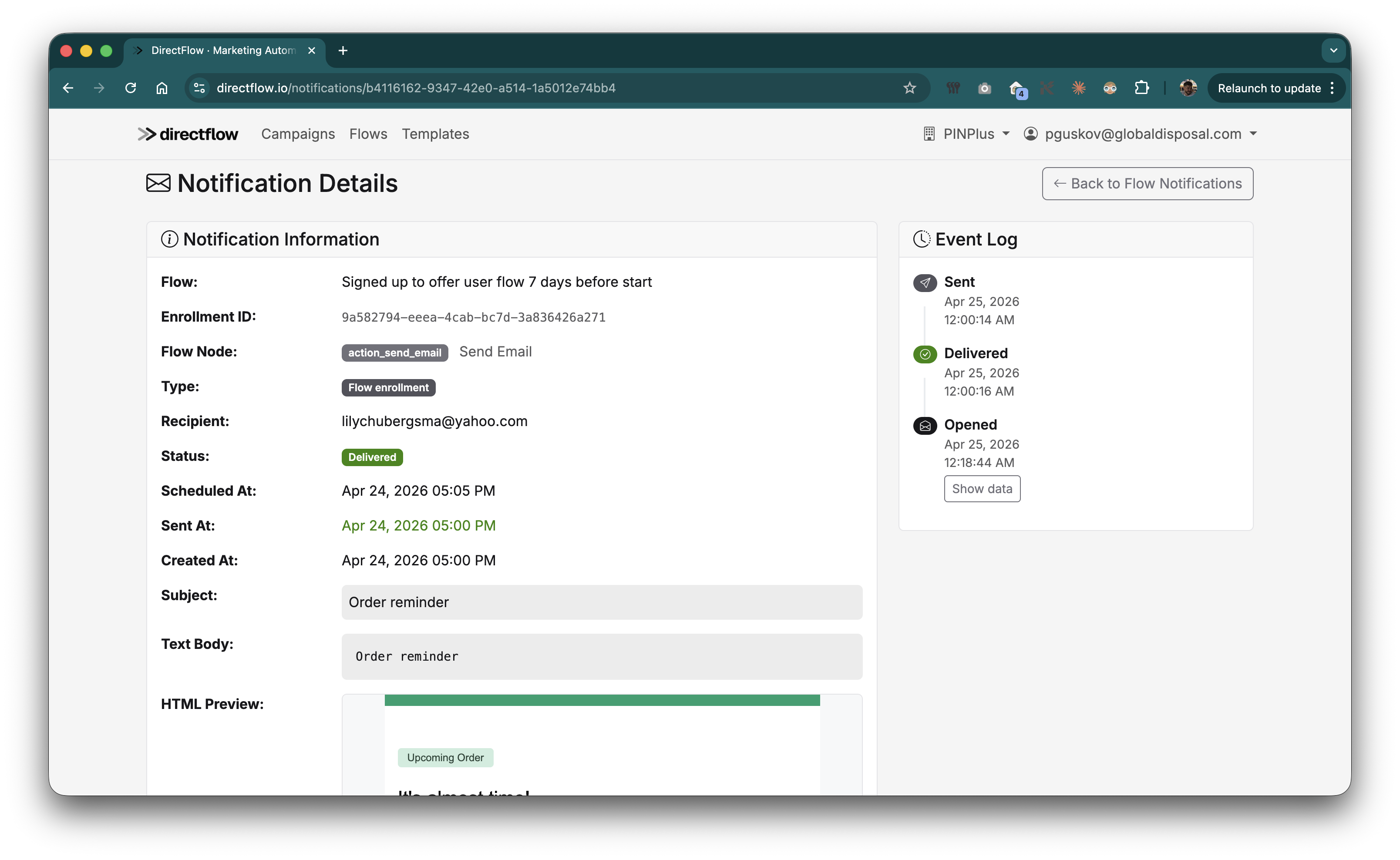This screenshot has height=860, width=1400.
Task: Open the Extensions puzzle menu
Action: tap(1142, 88)
